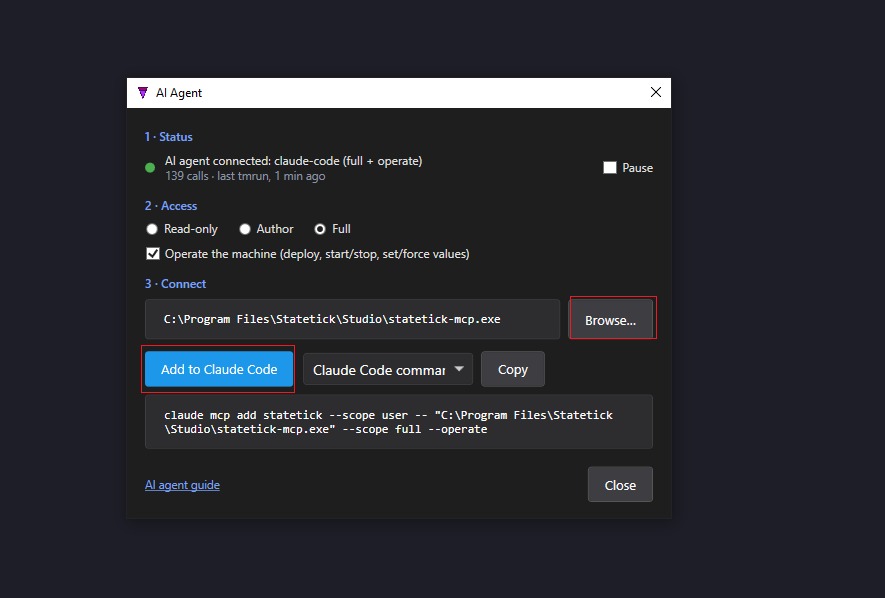Click the '2 · Access' heading
Image resolution: width=885 pixels, height=598 pixels.
point(170,206)
